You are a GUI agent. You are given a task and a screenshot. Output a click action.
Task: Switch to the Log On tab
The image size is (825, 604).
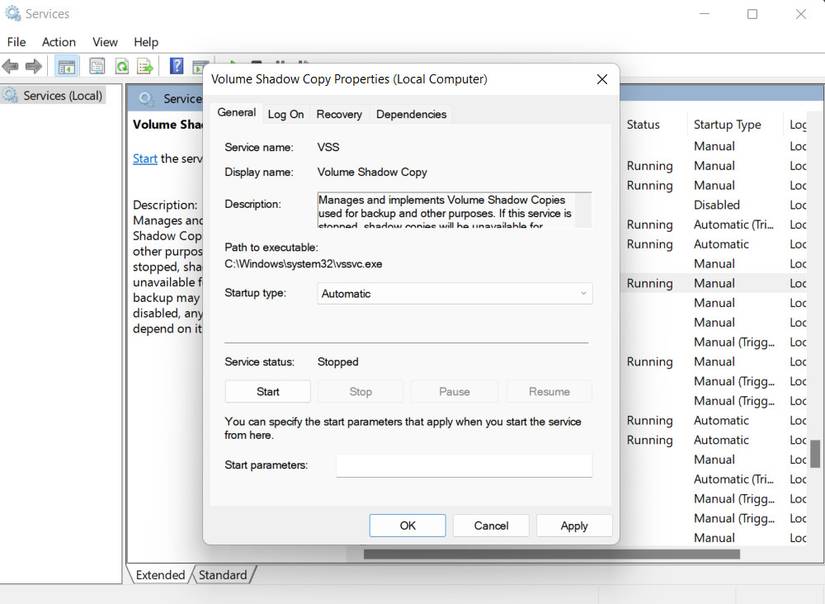(286, 114)
